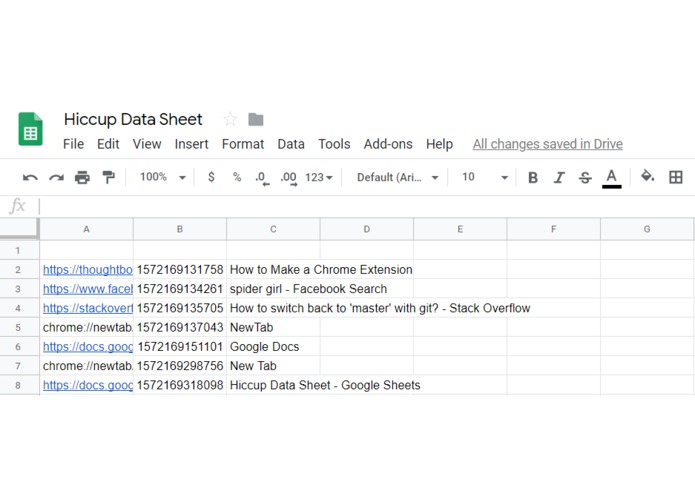Viewport: 695px width, 494px height.
Task: Open the https://thoughtbo link in row 2
Action: (88, 270)
